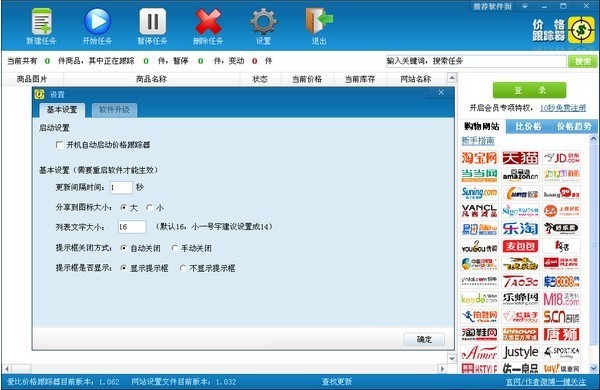The height and width of the screenshot is (390, 600).
Task: Pause tasks with the 暂停任务 icon
Action: pos(152,22)
